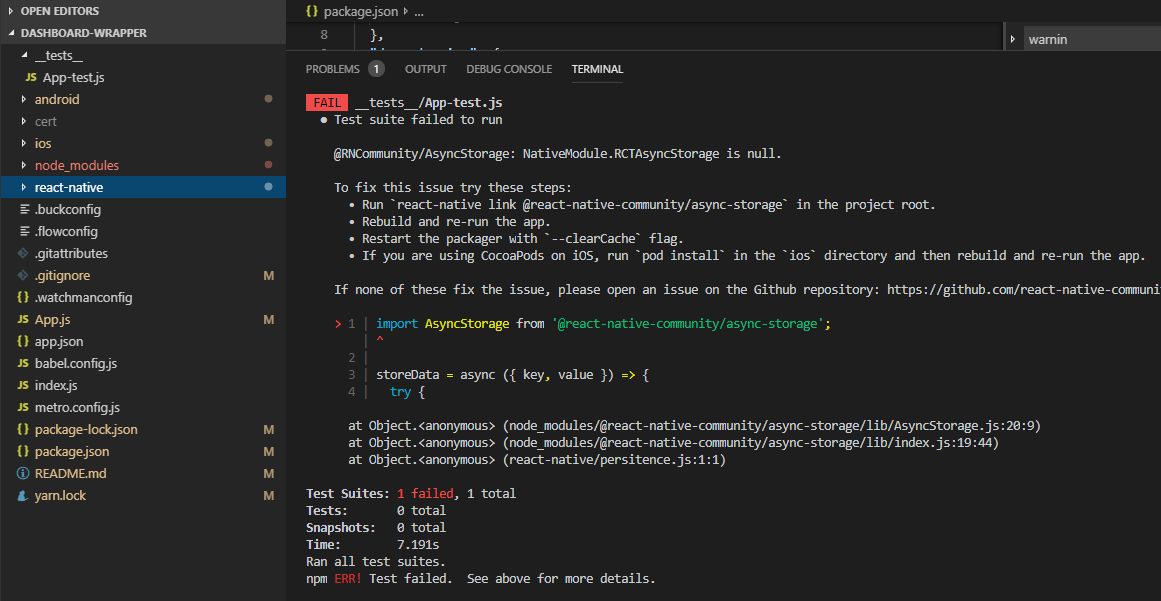
Task: Click the 'Ran all test suites.' line
Action: click(x=375, y=562)
